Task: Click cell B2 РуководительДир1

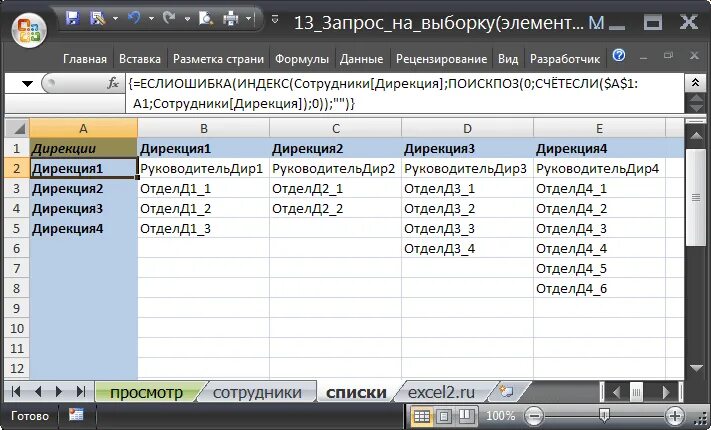Action: coord(204,168)
